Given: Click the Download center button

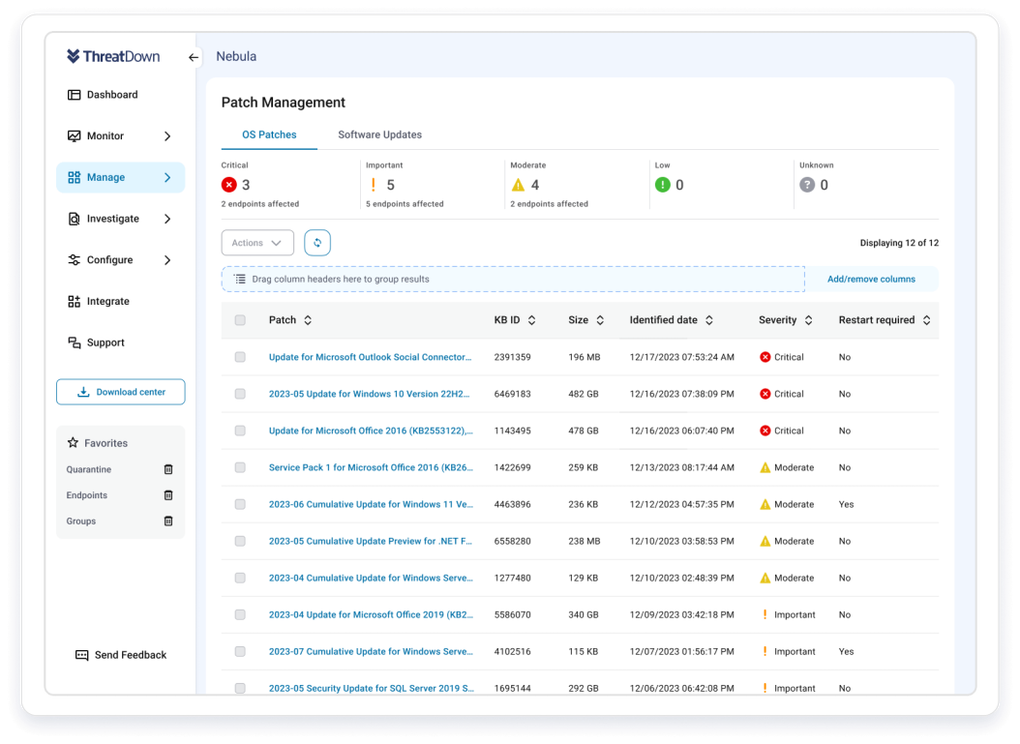Looking at the screenshot, I should 121,392.
